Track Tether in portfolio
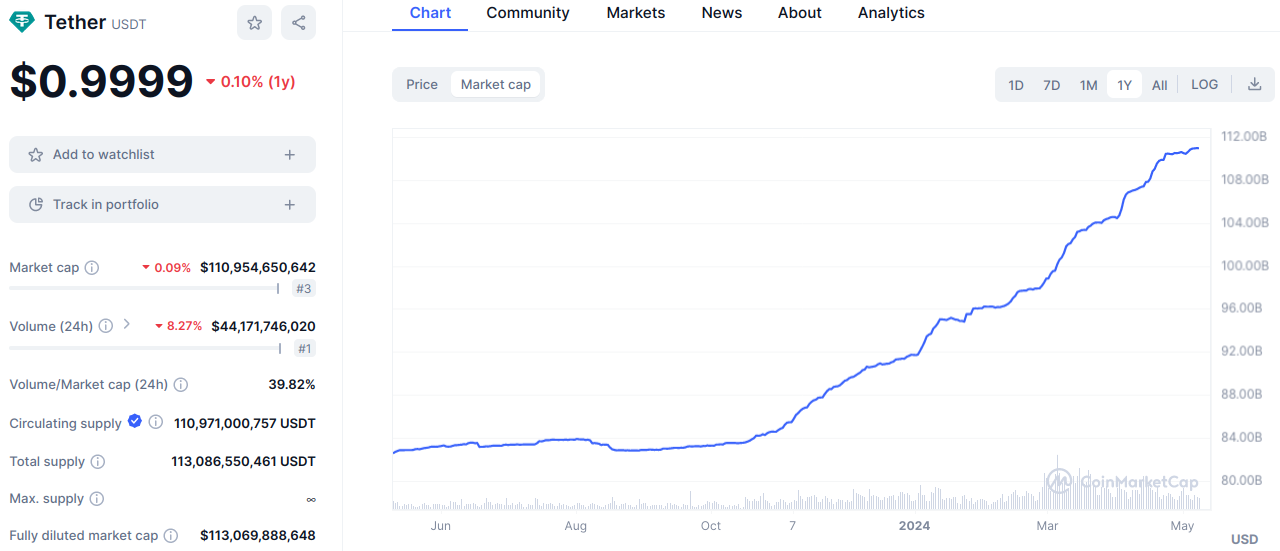Screen dimensions: 1280x551 point(162,205)
